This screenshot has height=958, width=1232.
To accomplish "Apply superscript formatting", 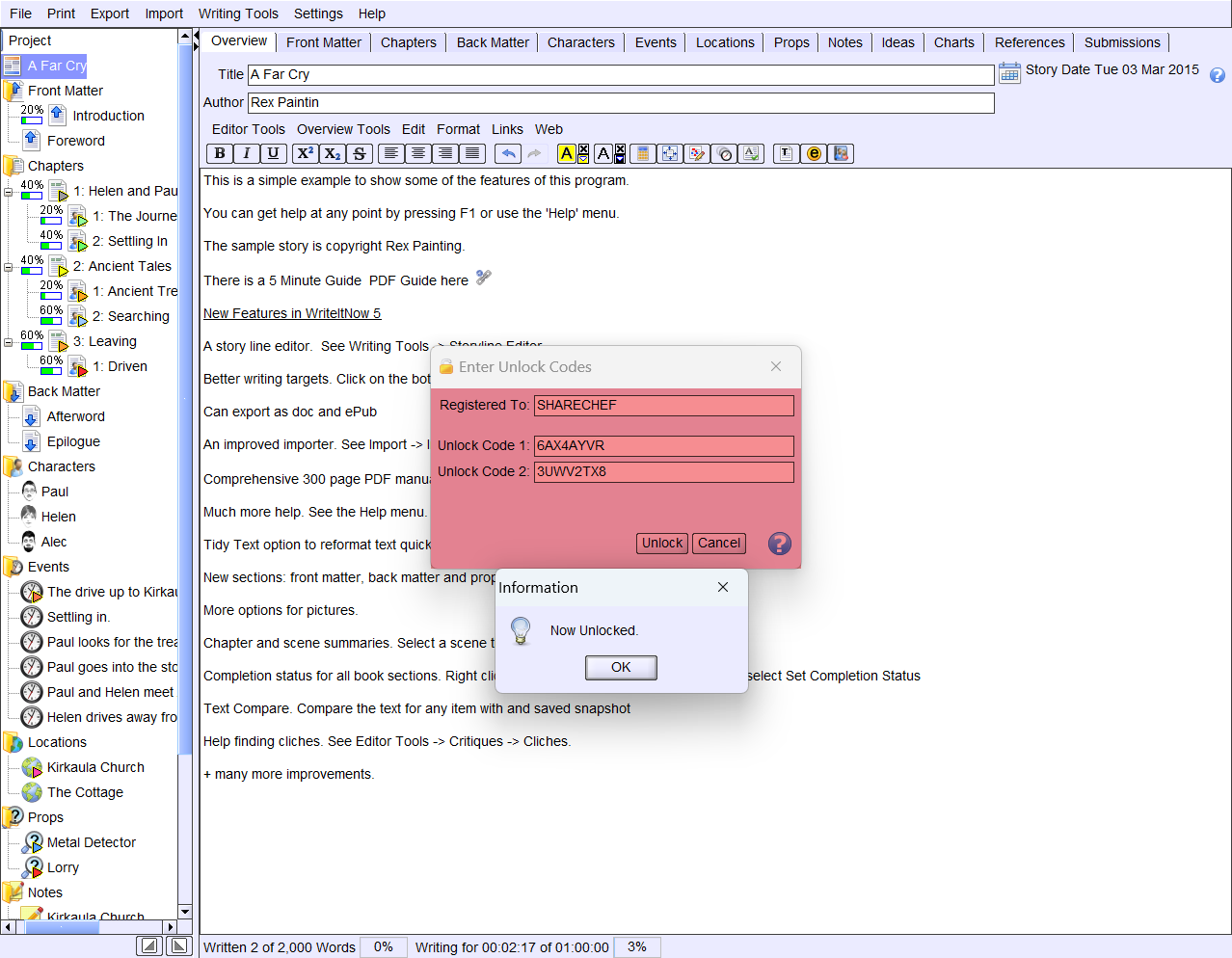I will coord(306,153).
